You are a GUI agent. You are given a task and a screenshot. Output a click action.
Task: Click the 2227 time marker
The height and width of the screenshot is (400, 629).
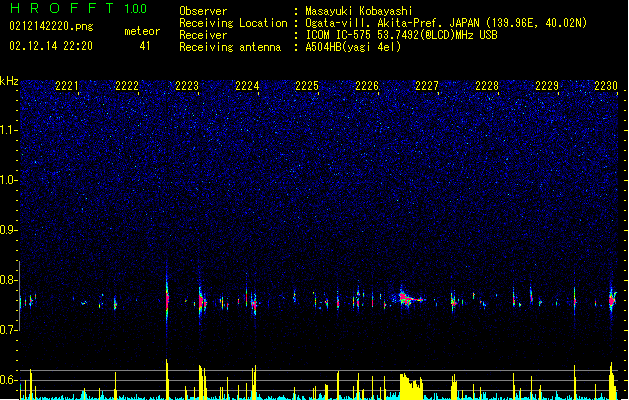[x=427, y=86]
